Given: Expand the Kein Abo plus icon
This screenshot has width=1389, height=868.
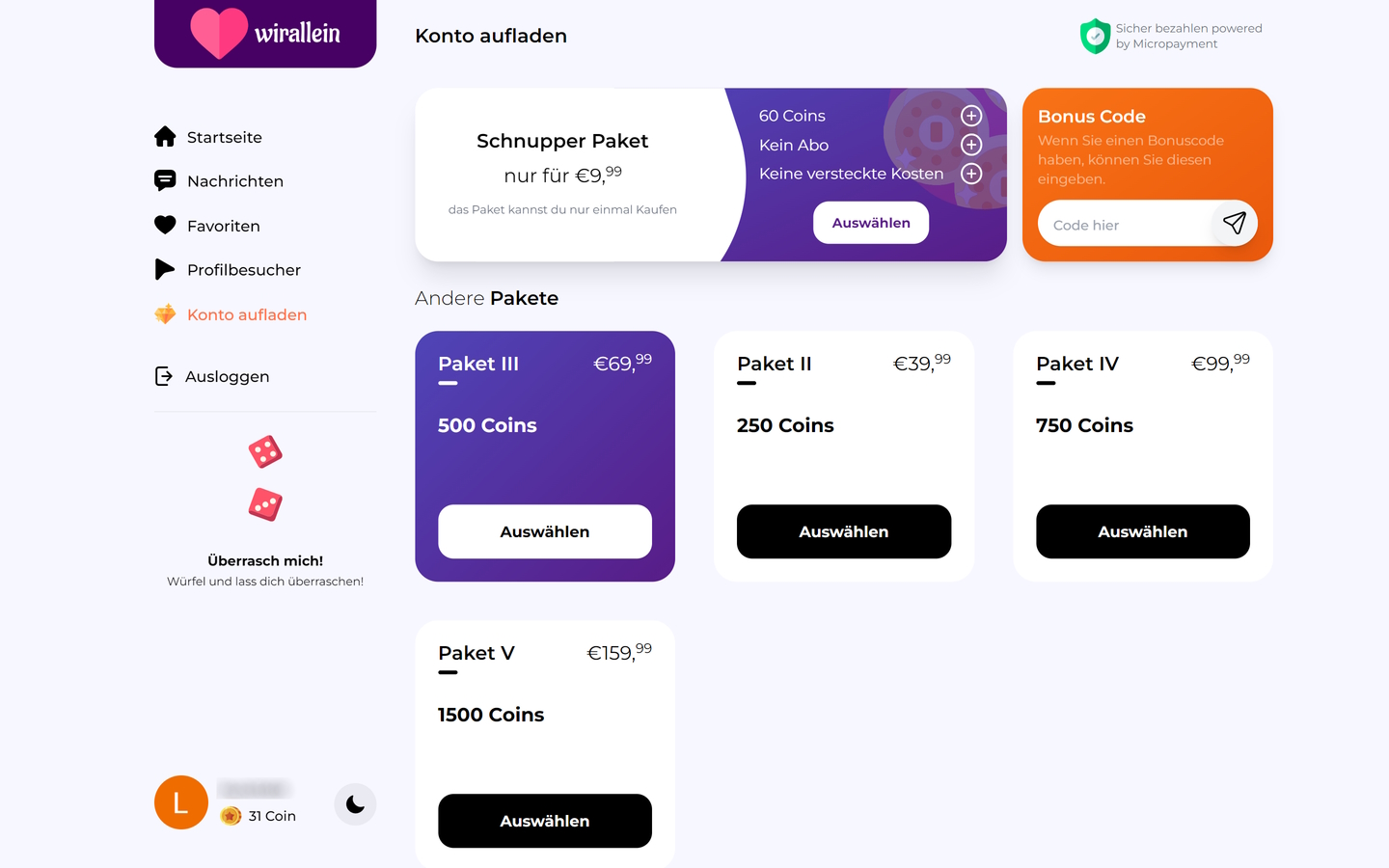Looking at the screenshot, I should (971, 145).
